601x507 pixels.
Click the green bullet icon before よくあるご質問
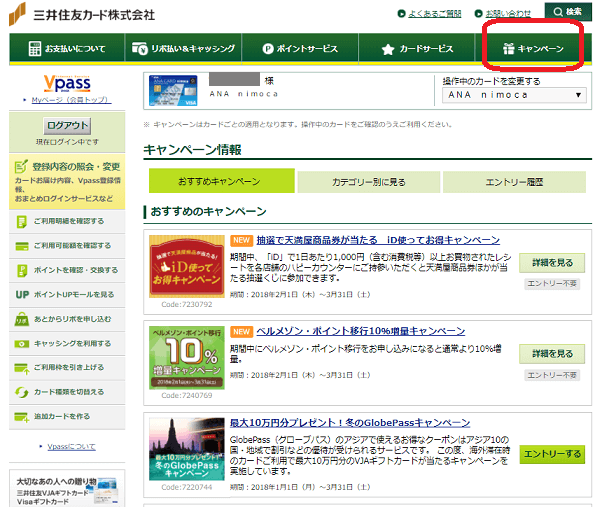[x=401, y=14]
